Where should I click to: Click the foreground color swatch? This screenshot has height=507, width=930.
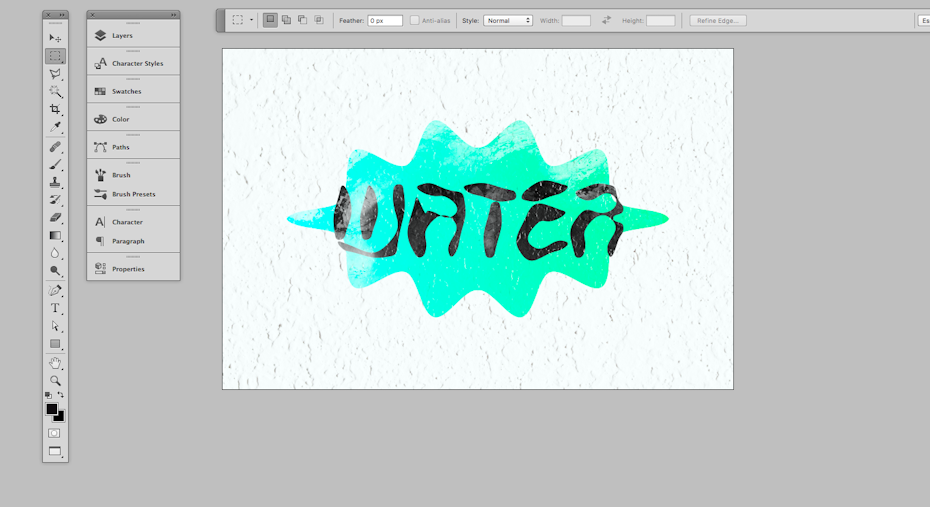(52, 409)
